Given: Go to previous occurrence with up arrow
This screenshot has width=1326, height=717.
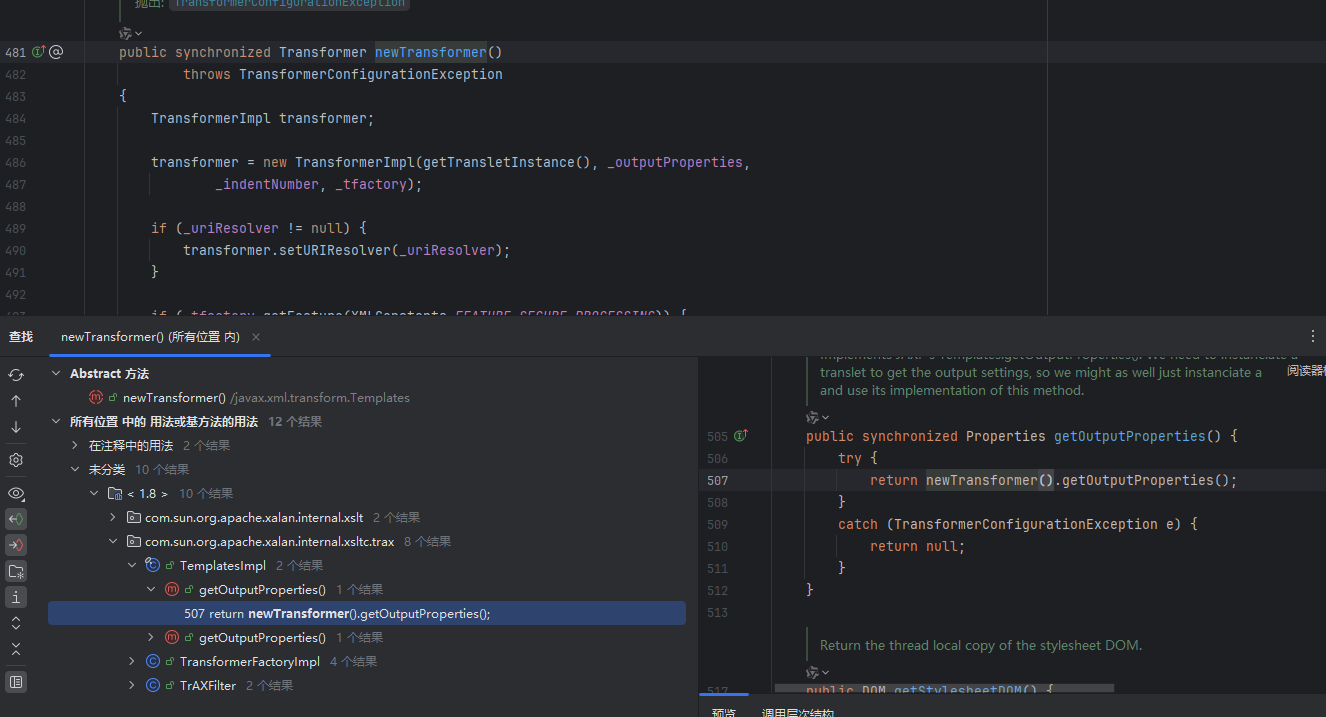Looking at the screenshot, I should [x=16, y=400].
